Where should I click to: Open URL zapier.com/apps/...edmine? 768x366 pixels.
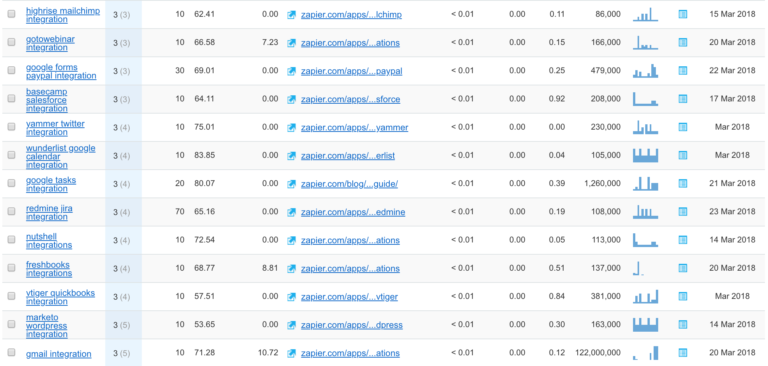pos(353,213)
